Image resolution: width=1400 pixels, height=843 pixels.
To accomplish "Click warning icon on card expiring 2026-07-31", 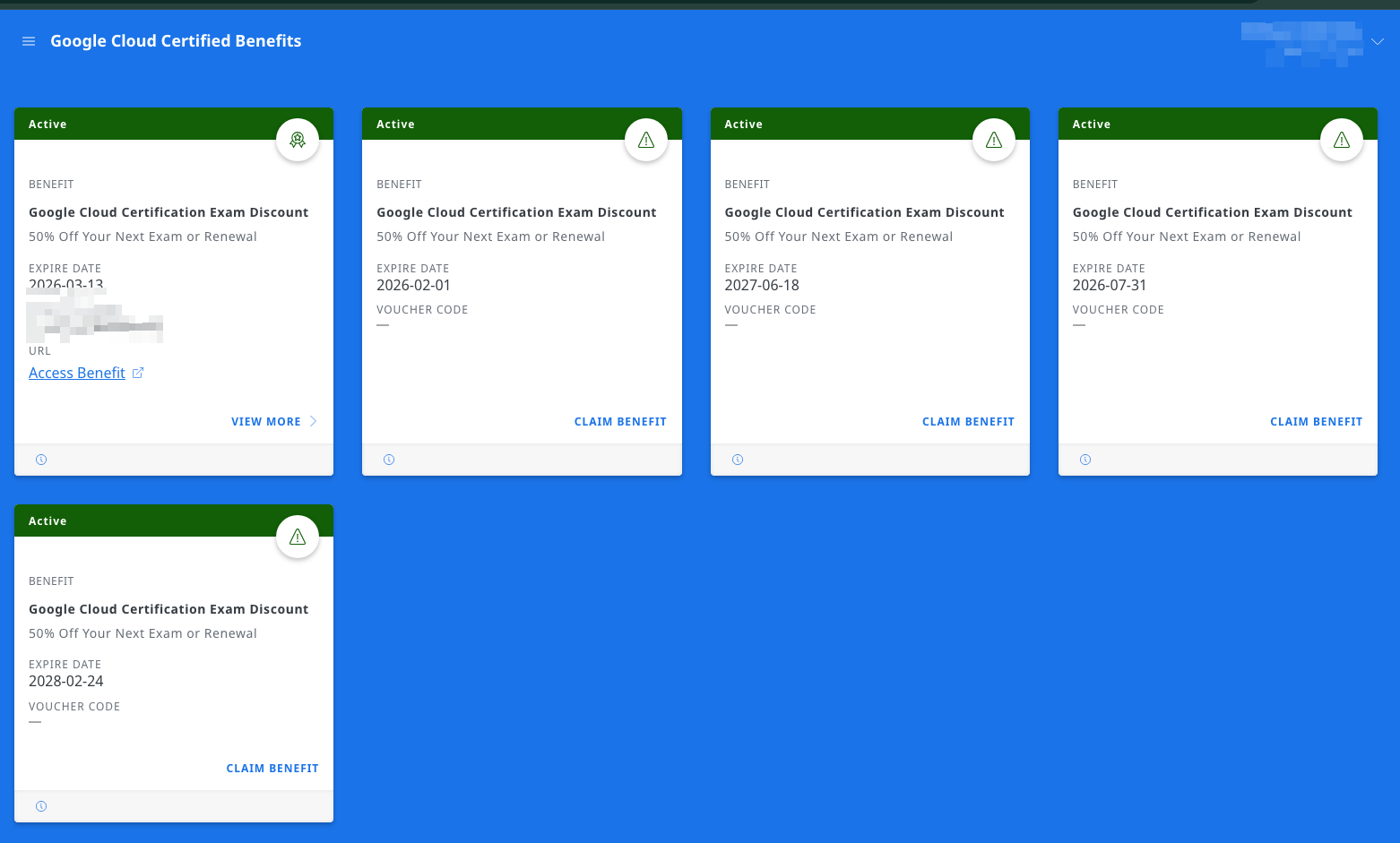I will (1341, 140).
